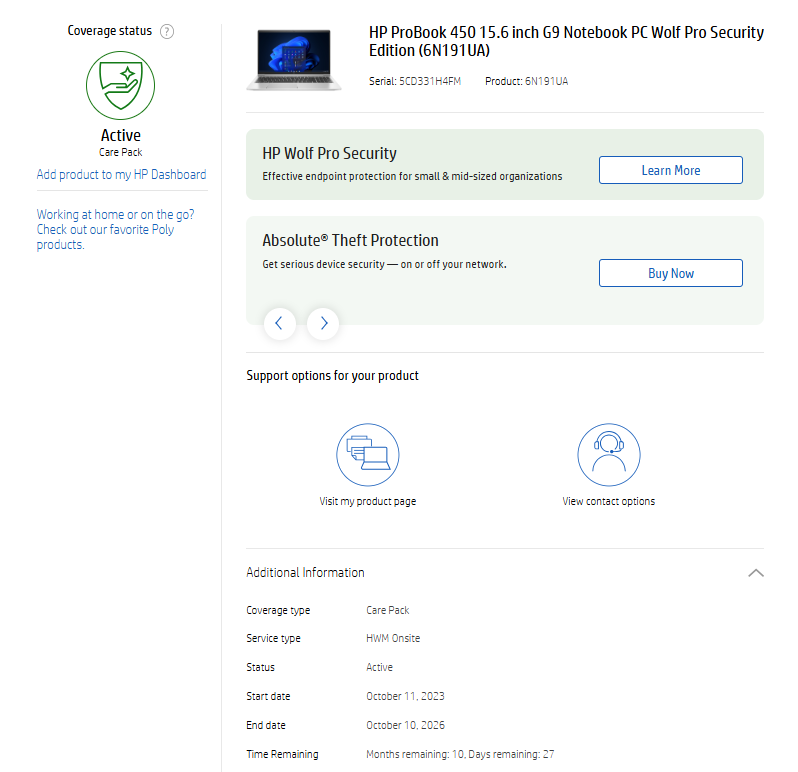Advance to next promotion with right arrow
This screenshot has height=772, width=798.
click(x=323, y=323)
